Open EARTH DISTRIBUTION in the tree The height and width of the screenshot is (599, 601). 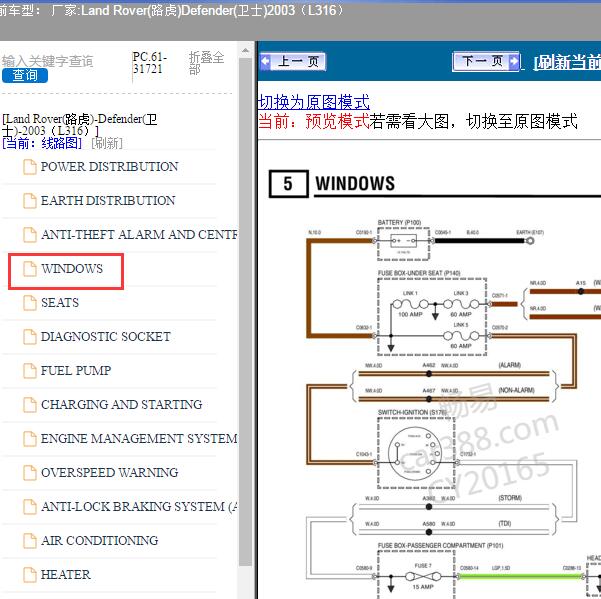(x=108, y=200)
